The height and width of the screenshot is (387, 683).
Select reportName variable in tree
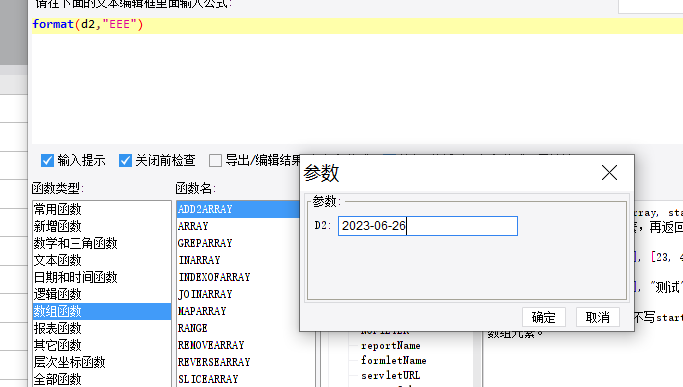click(x=391, y=346)
